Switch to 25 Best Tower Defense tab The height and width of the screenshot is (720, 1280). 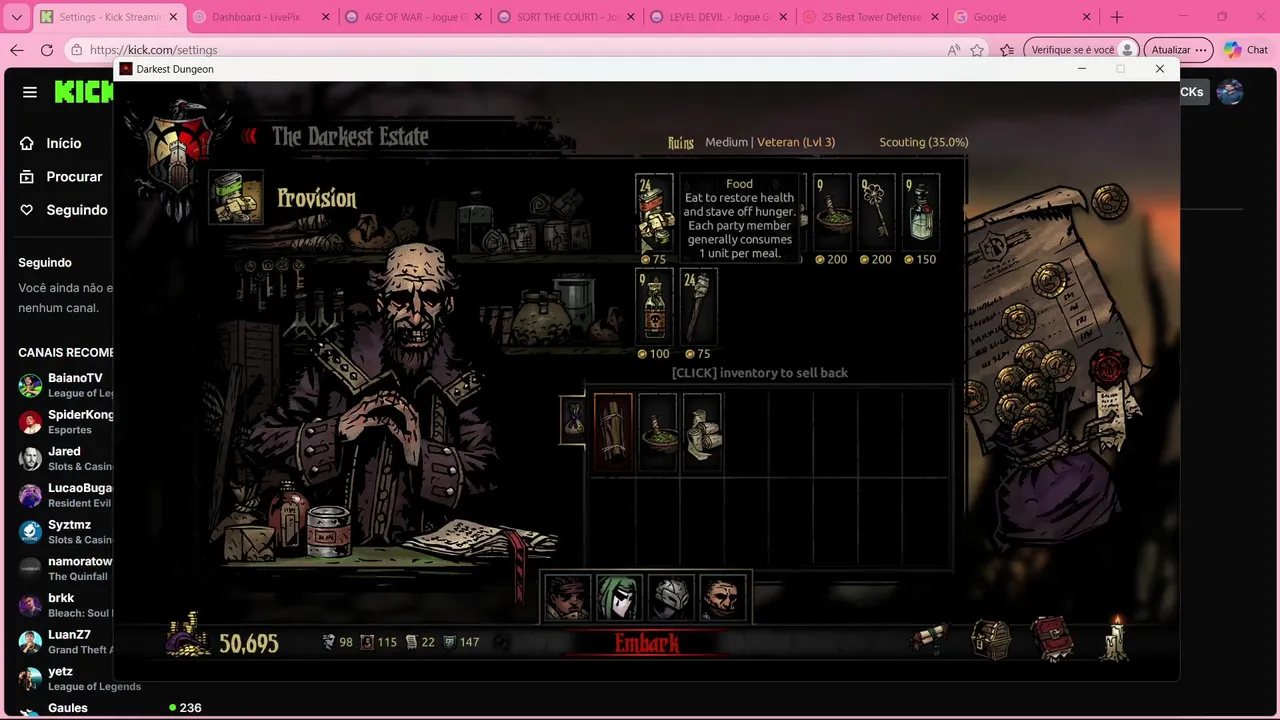click(x=869, y=17)
